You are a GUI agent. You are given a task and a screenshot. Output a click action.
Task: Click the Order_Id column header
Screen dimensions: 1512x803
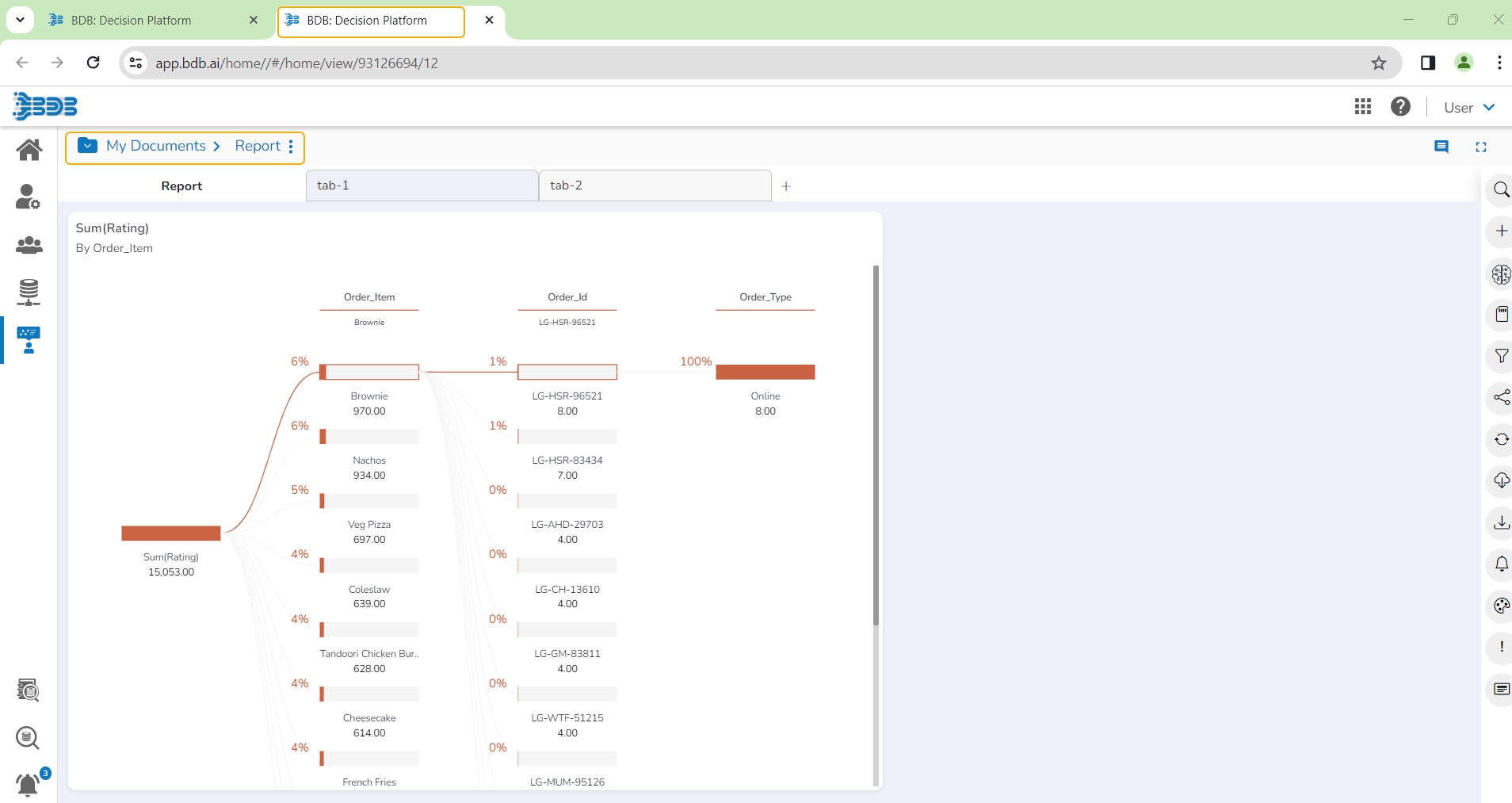pyautogui.click(x=567, y=297)
